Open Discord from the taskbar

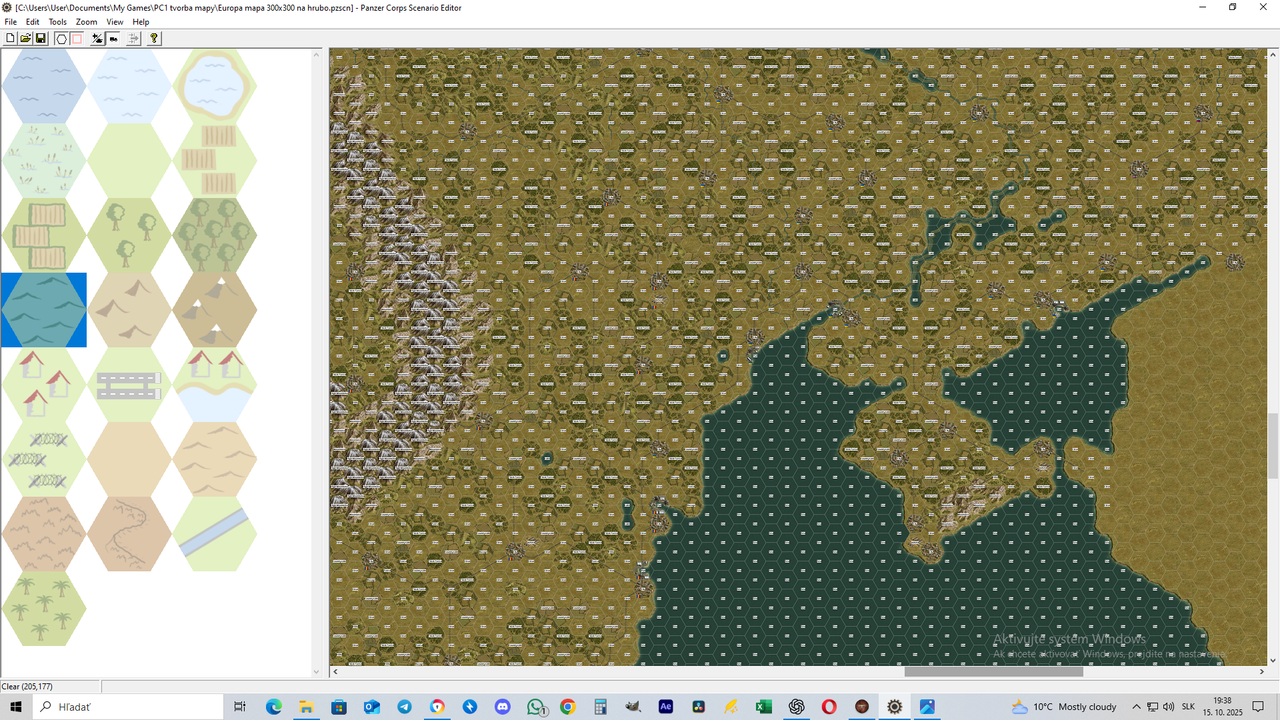503,707
